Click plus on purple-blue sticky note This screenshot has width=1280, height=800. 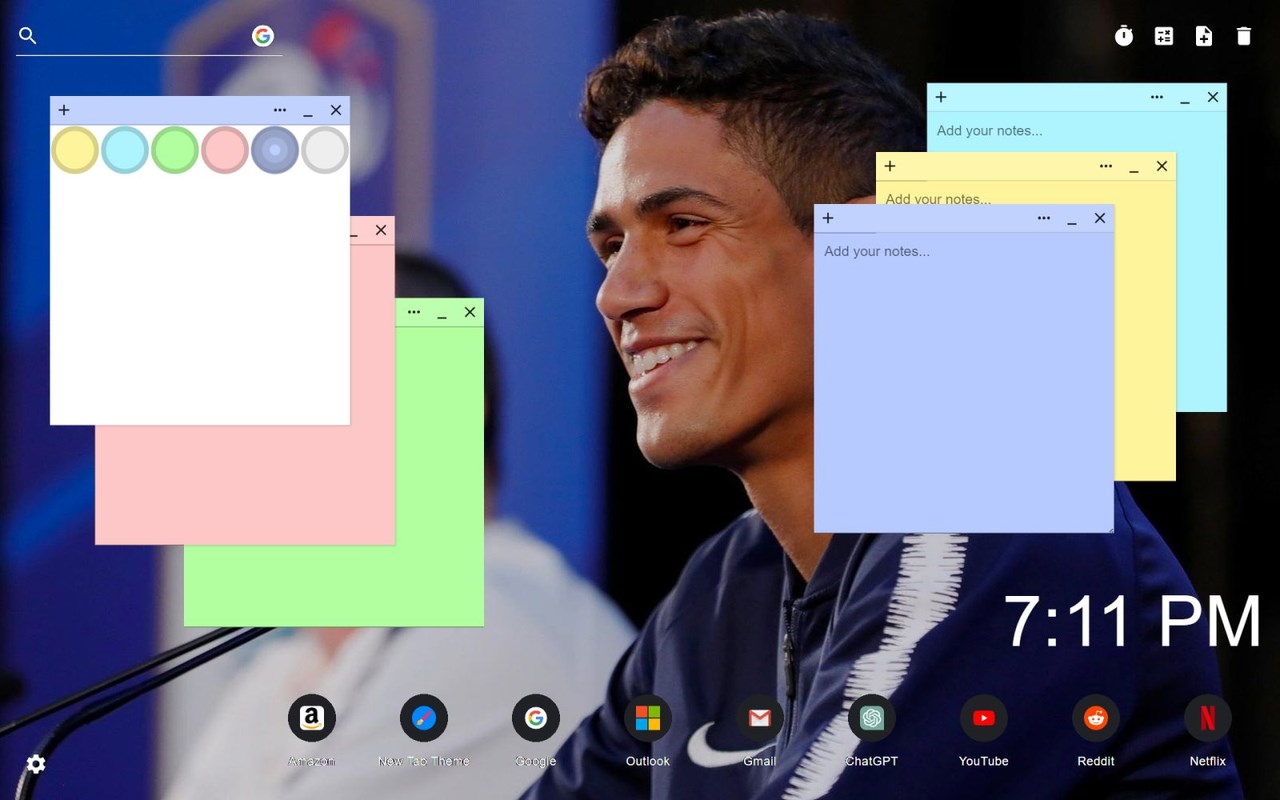tap(828, 218)
